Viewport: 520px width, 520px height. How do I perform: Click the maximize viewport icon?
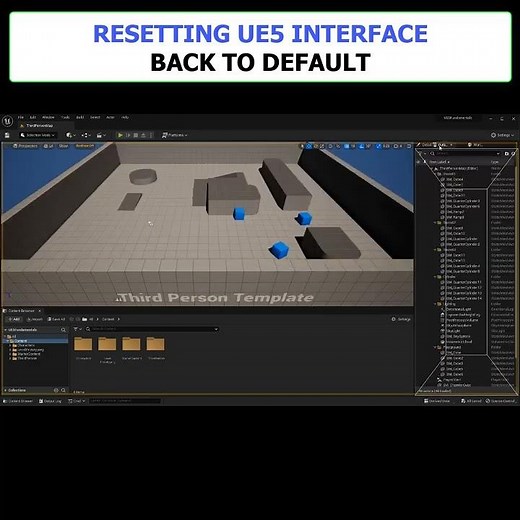click(x=409, y=146)
